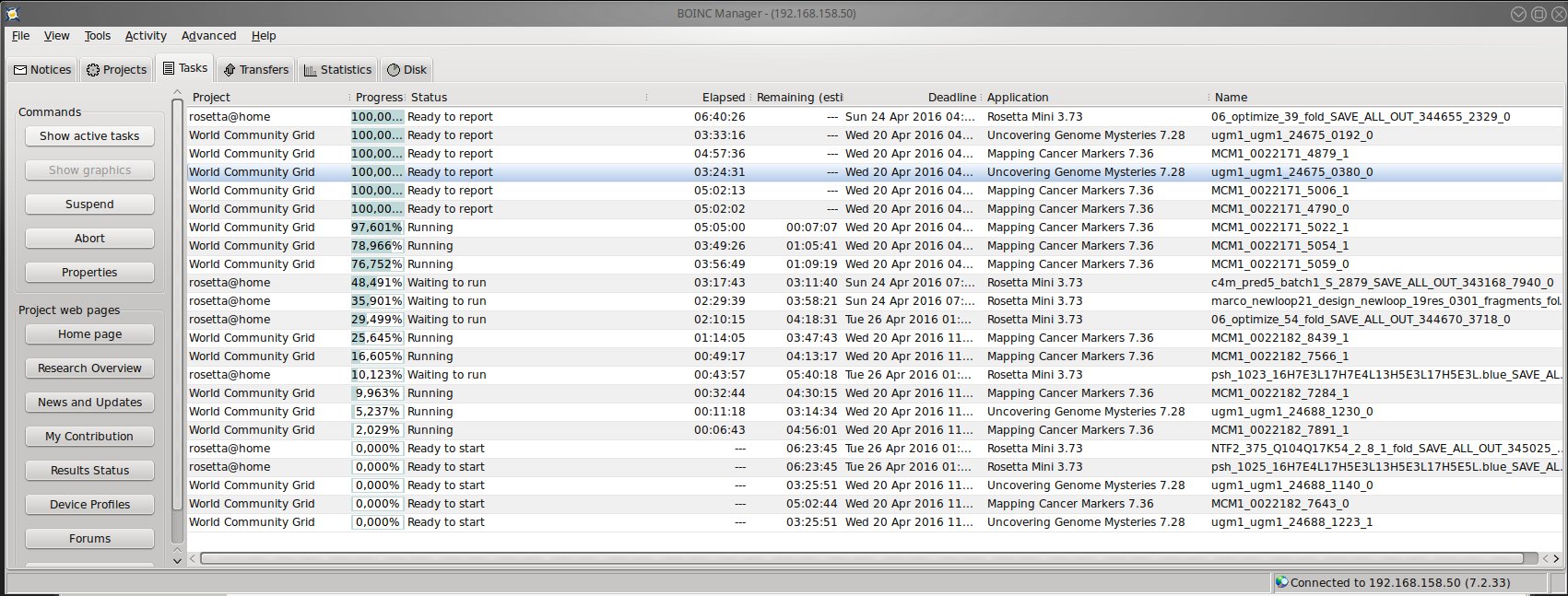
Task: Open the File menu
Action: point(20,36)
